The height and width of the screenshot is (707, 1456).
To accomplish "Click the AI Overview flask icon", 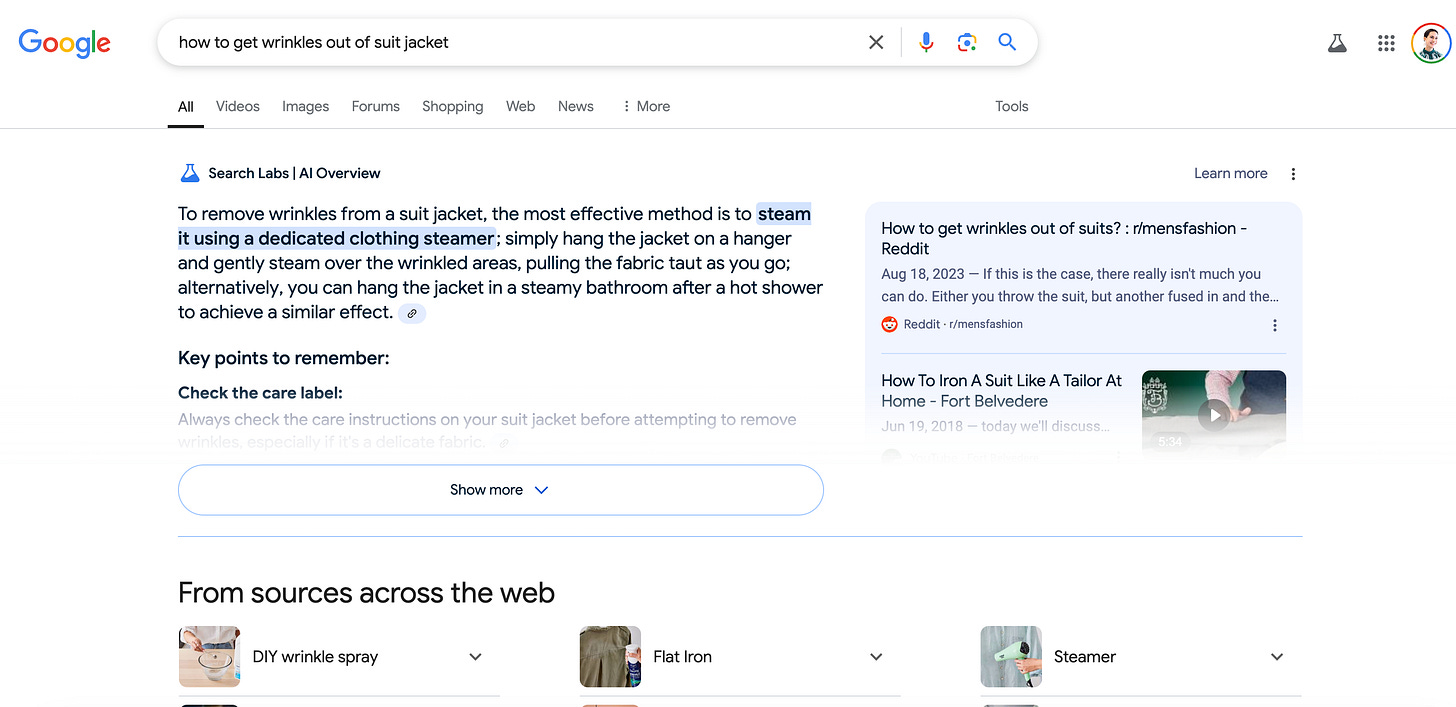I will click(x=190, y=173).
